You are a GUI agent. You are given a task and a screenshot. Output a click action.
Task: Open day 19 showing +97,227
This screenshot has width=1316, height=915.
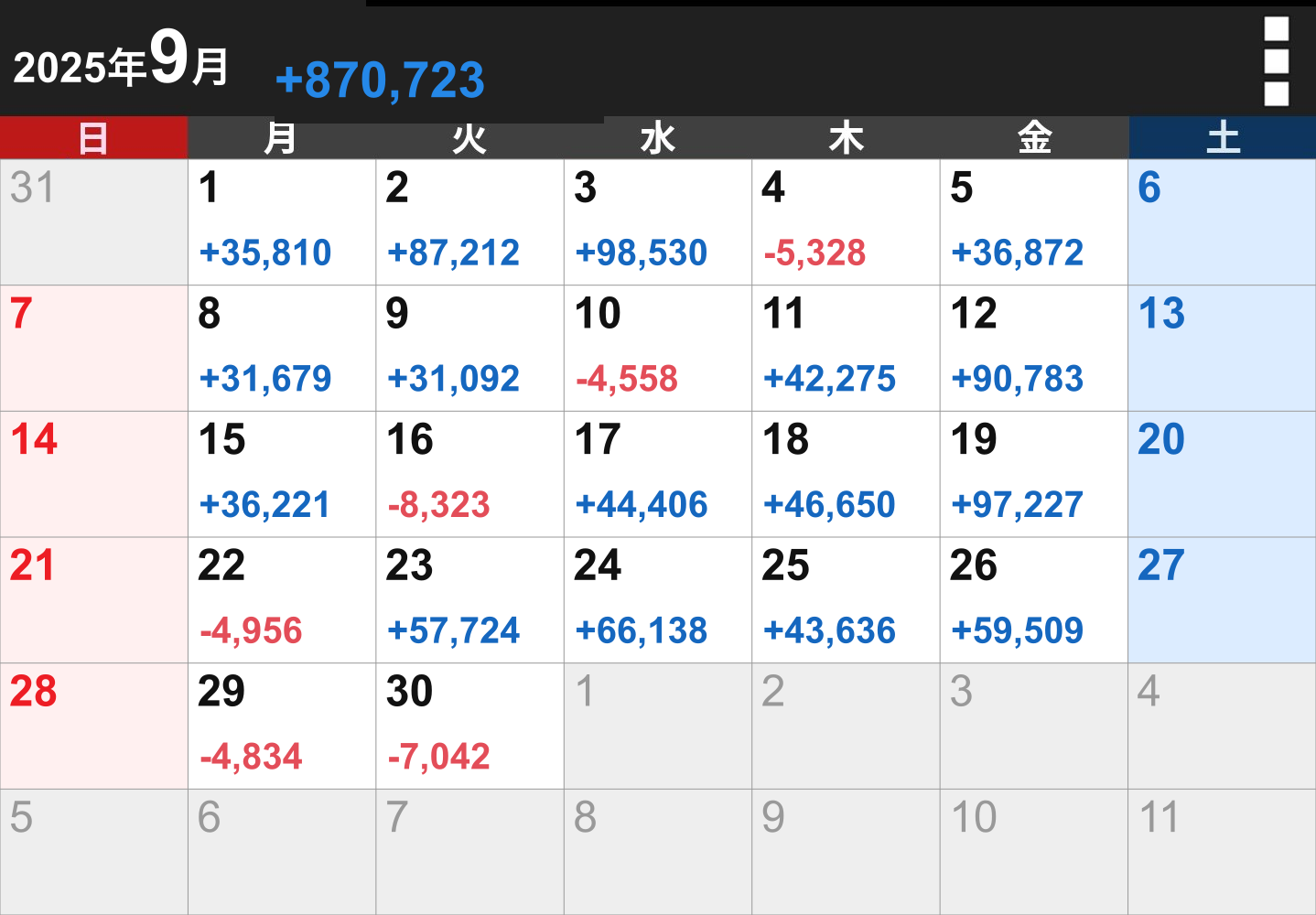tap(1034, 475)
